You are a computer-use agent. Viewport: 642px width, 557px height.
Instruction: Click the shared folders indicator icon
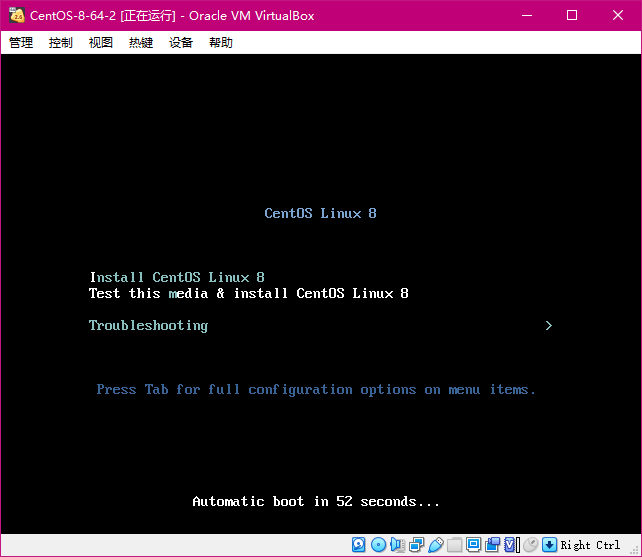454,545
